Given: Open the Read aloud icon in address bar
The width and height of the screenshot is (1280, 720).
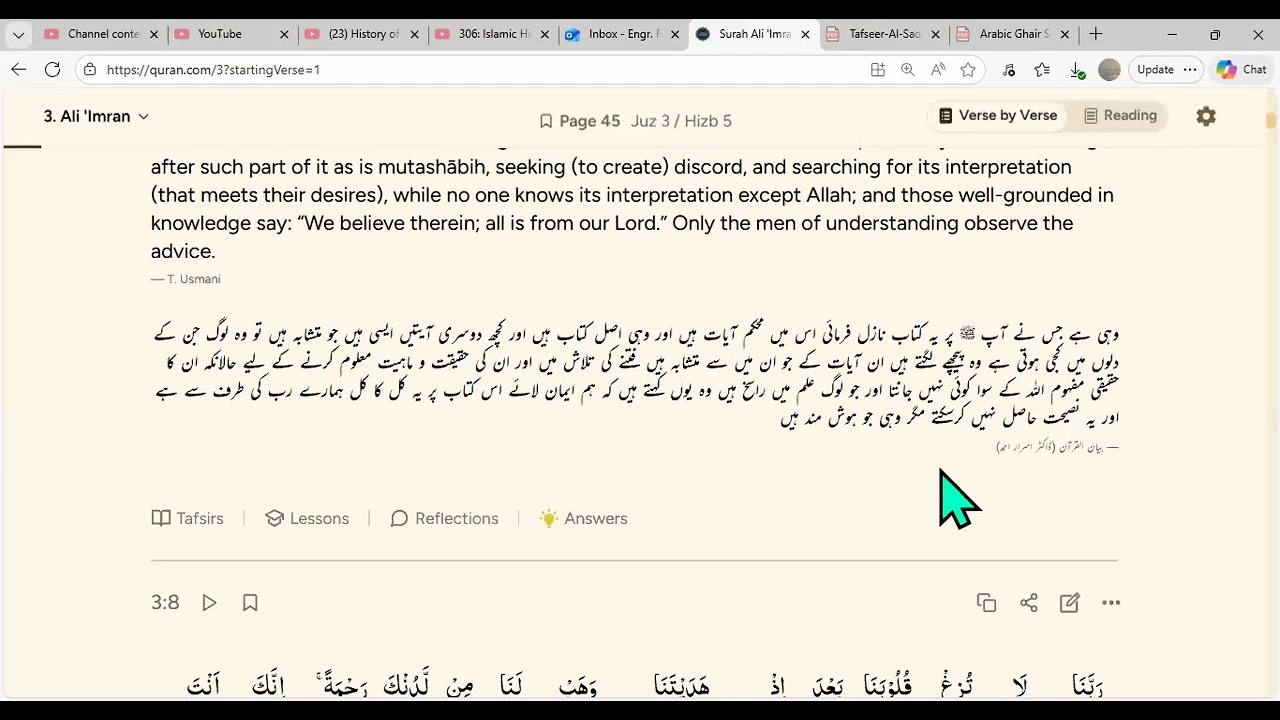Looking at the screenshot, I should point(938,70).
